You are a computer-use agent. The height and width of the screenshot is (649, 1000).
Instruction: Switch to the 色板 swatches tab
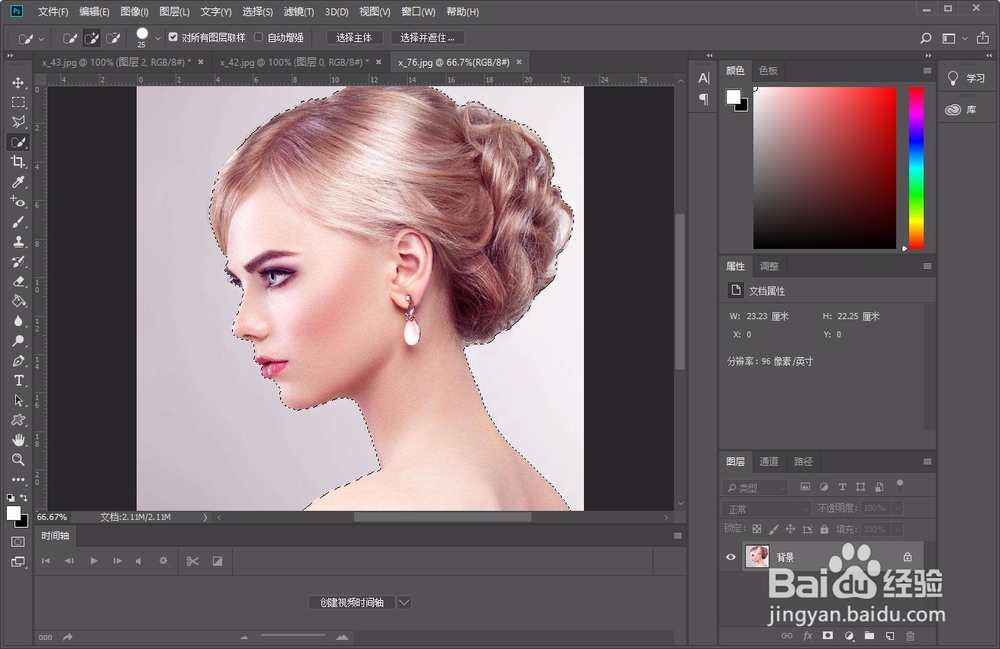tap(768, 70)
